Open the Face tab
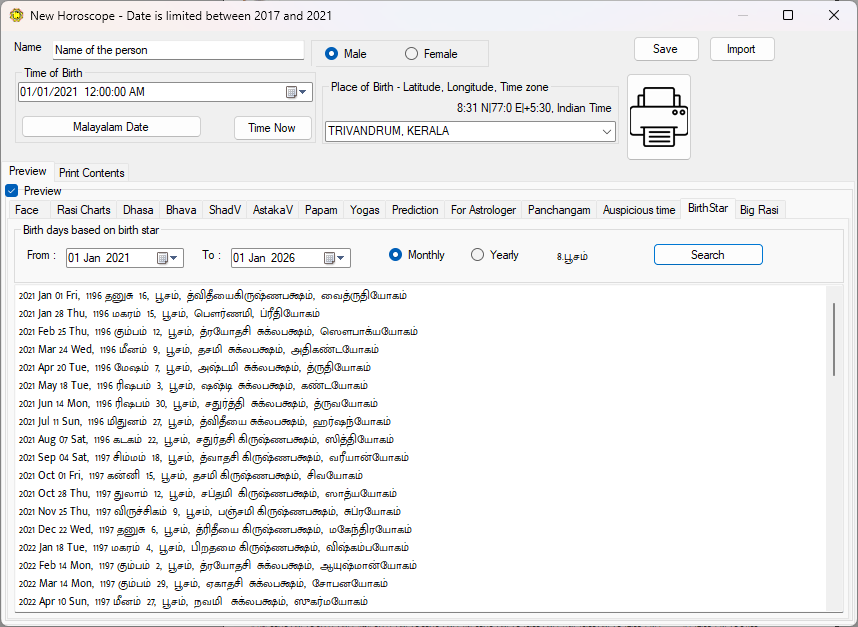Image resolution: width=858 pixels, height=627 pixels. [x=27, y=210]
